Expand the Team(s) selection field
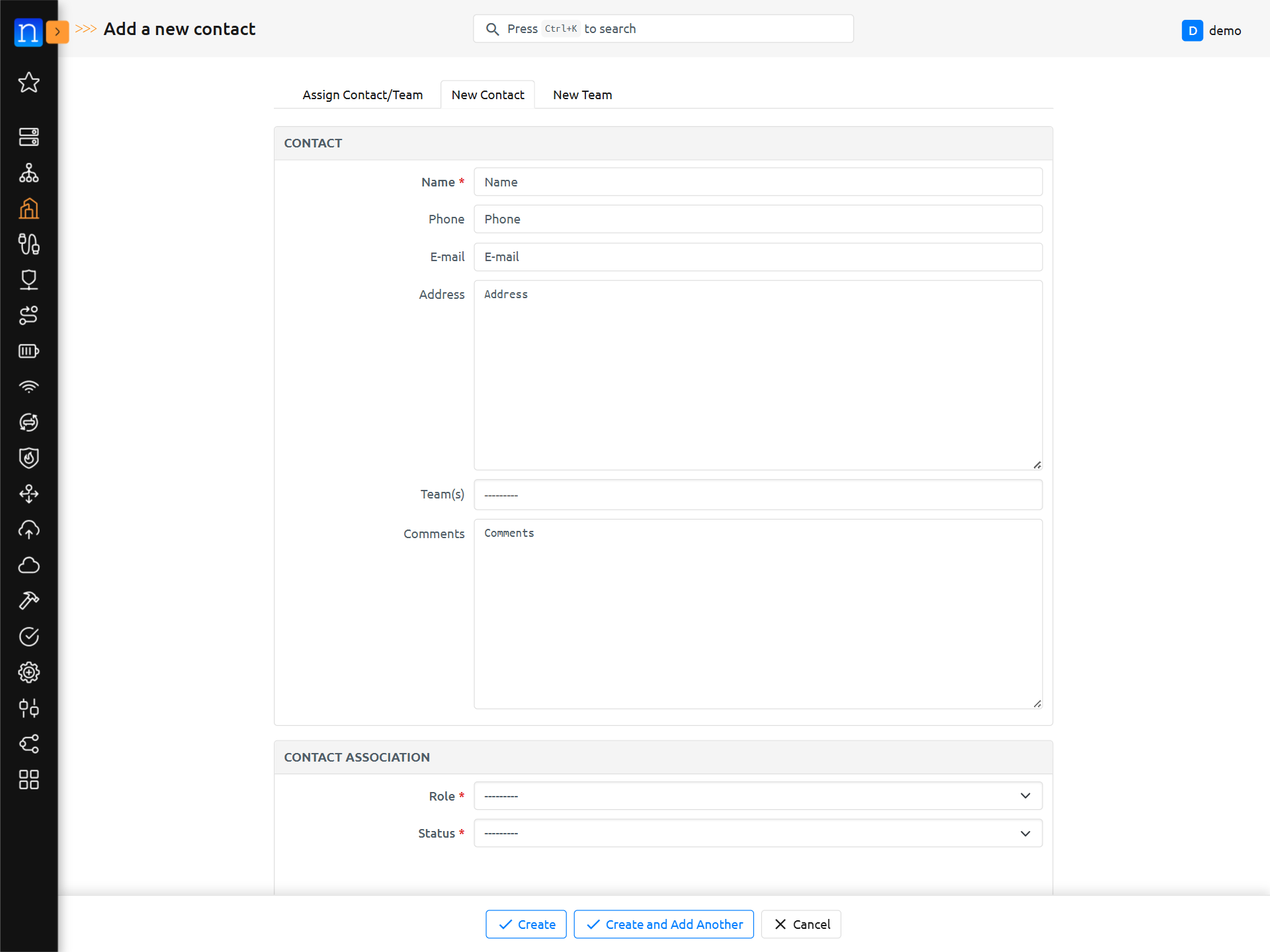Screen dimensions: 1270x952 [757, 495]
